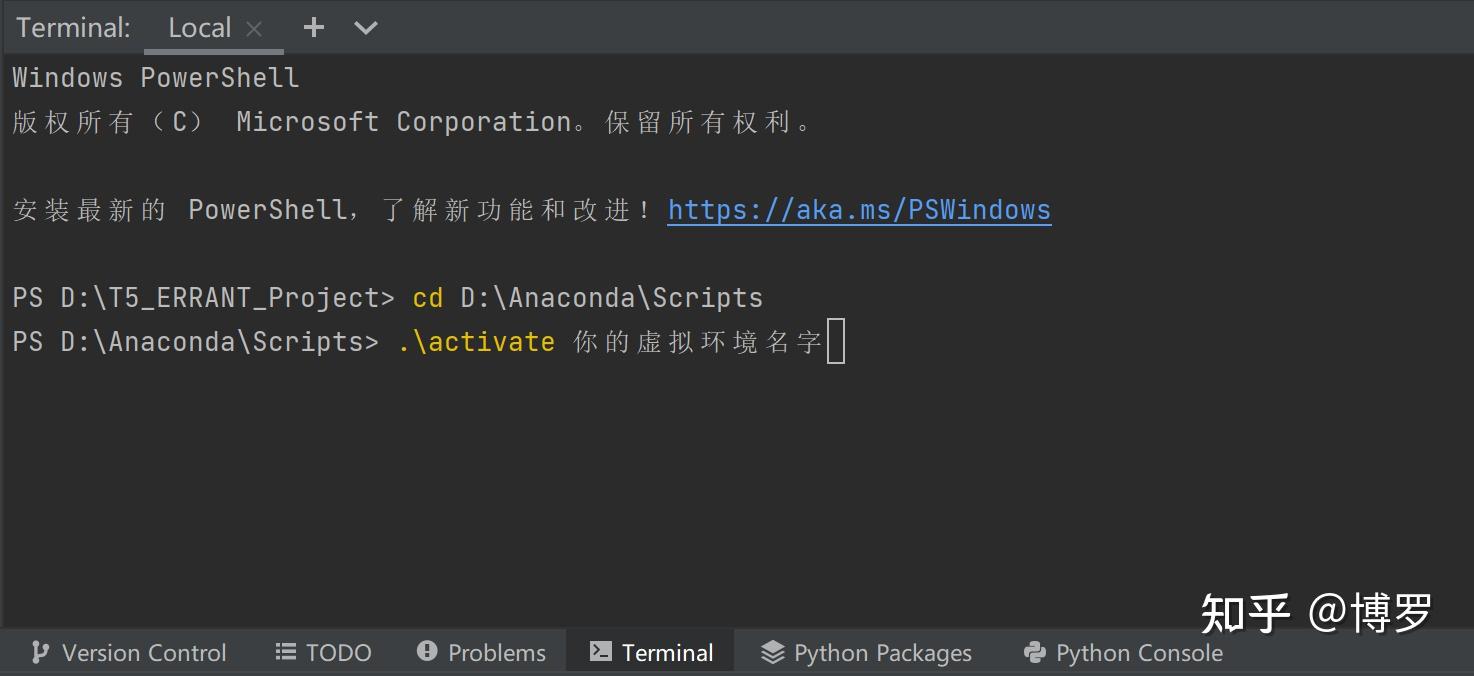Click the "cd" command in the first prompt line
Image resolution: width=1474 pixels, height=676 pixels.
coord(427,298)
